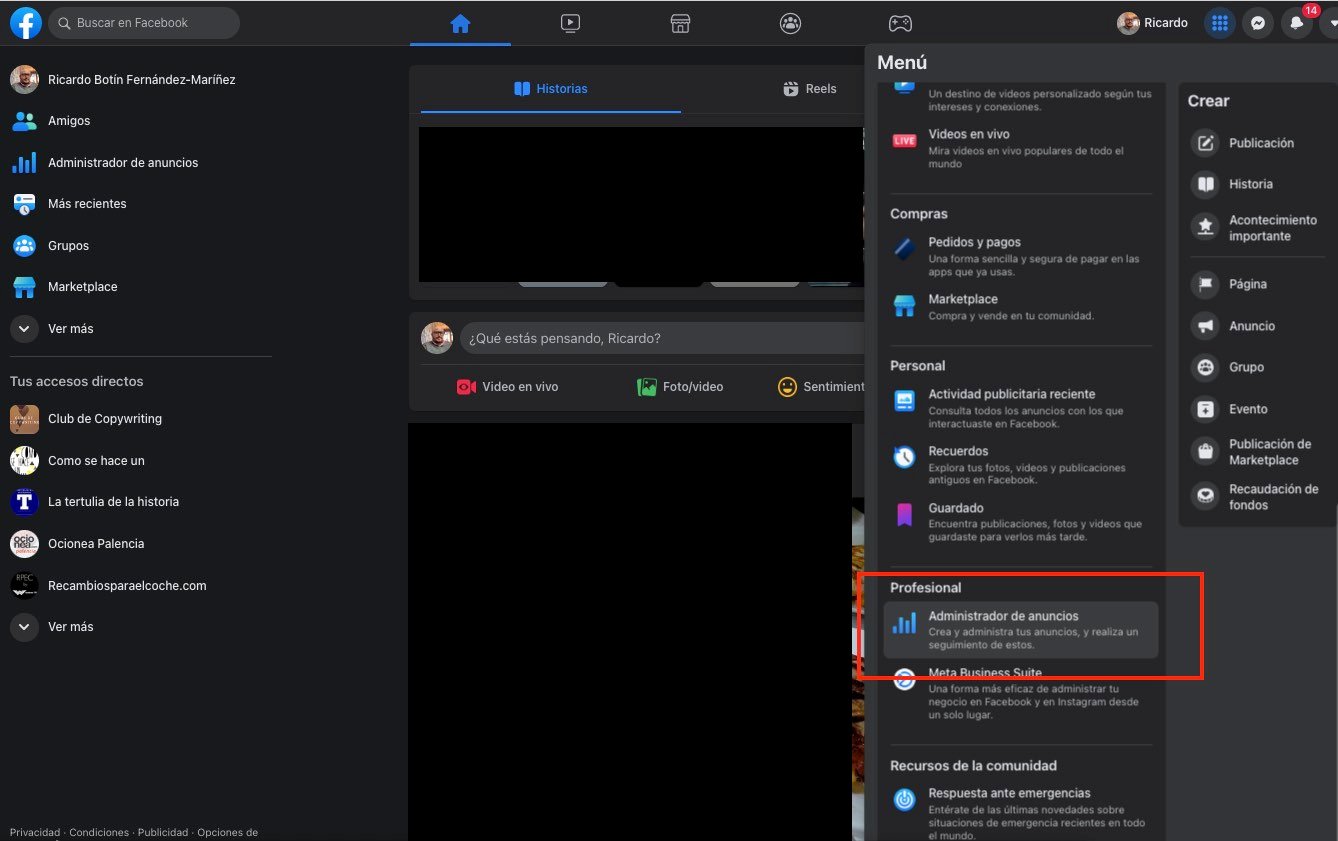Expand Ver más under accesos directos
Screen dimensions: 1338x841
(x=140, y=627)
